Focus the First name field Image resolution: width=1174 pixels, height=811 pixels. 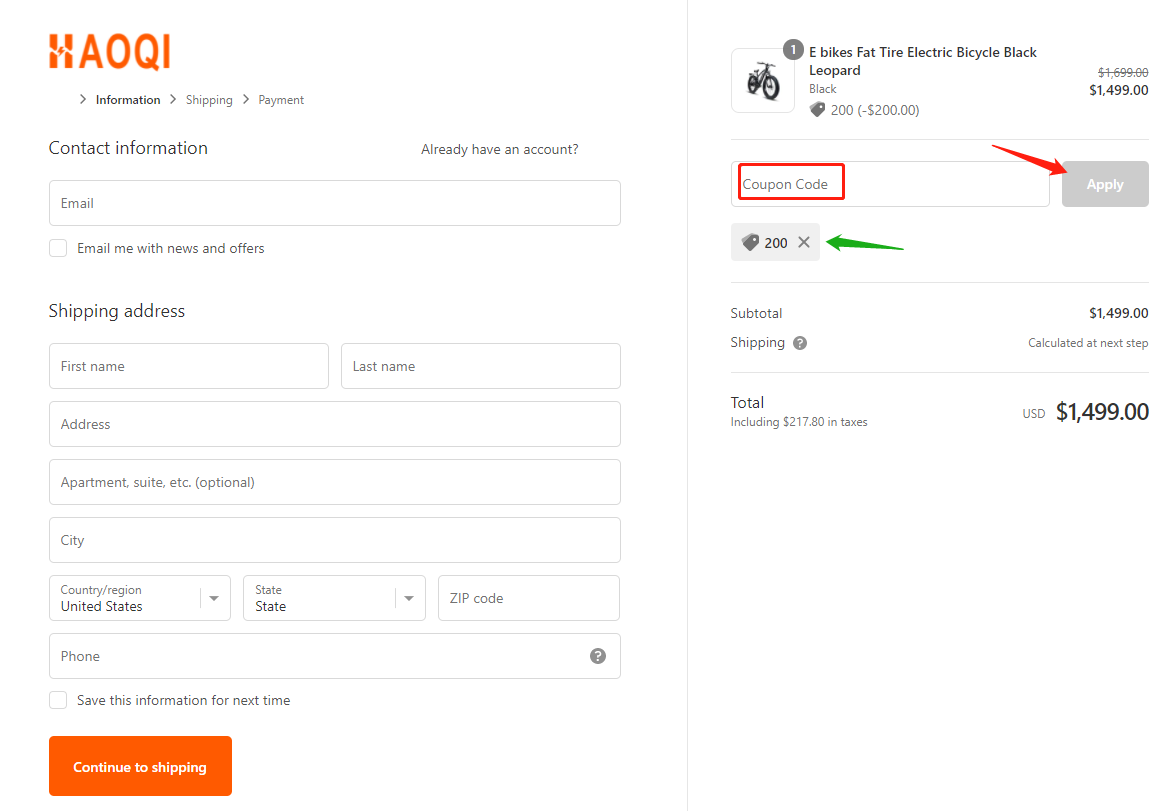(189, 366)
